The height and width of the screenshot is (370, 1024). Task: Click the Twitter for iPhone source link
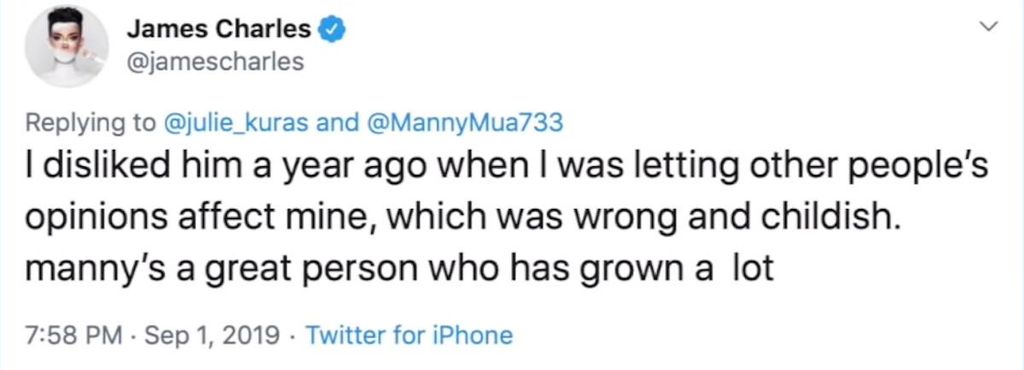409,335
